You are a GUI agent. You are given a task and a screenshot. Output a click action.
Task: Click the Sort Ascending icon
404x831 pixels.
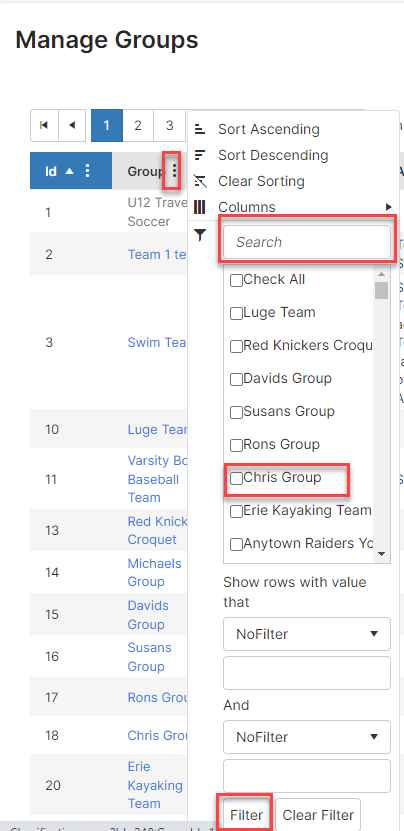[x=200, y=129]
